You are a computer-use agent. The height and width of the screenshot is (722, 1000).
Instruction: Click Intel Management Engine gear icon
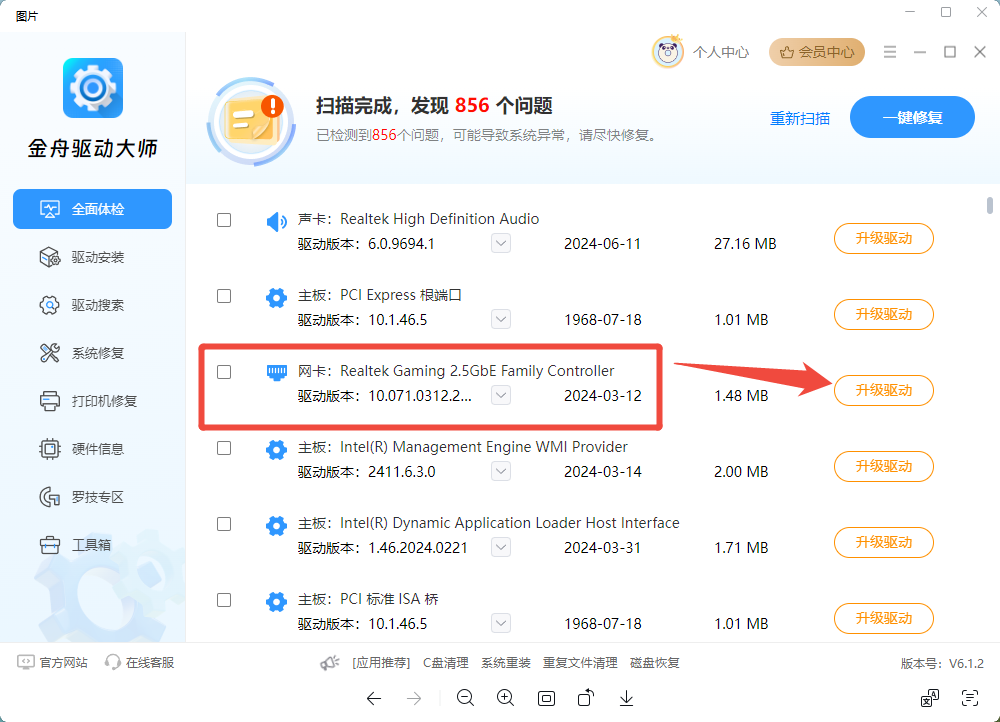point(276,450)
